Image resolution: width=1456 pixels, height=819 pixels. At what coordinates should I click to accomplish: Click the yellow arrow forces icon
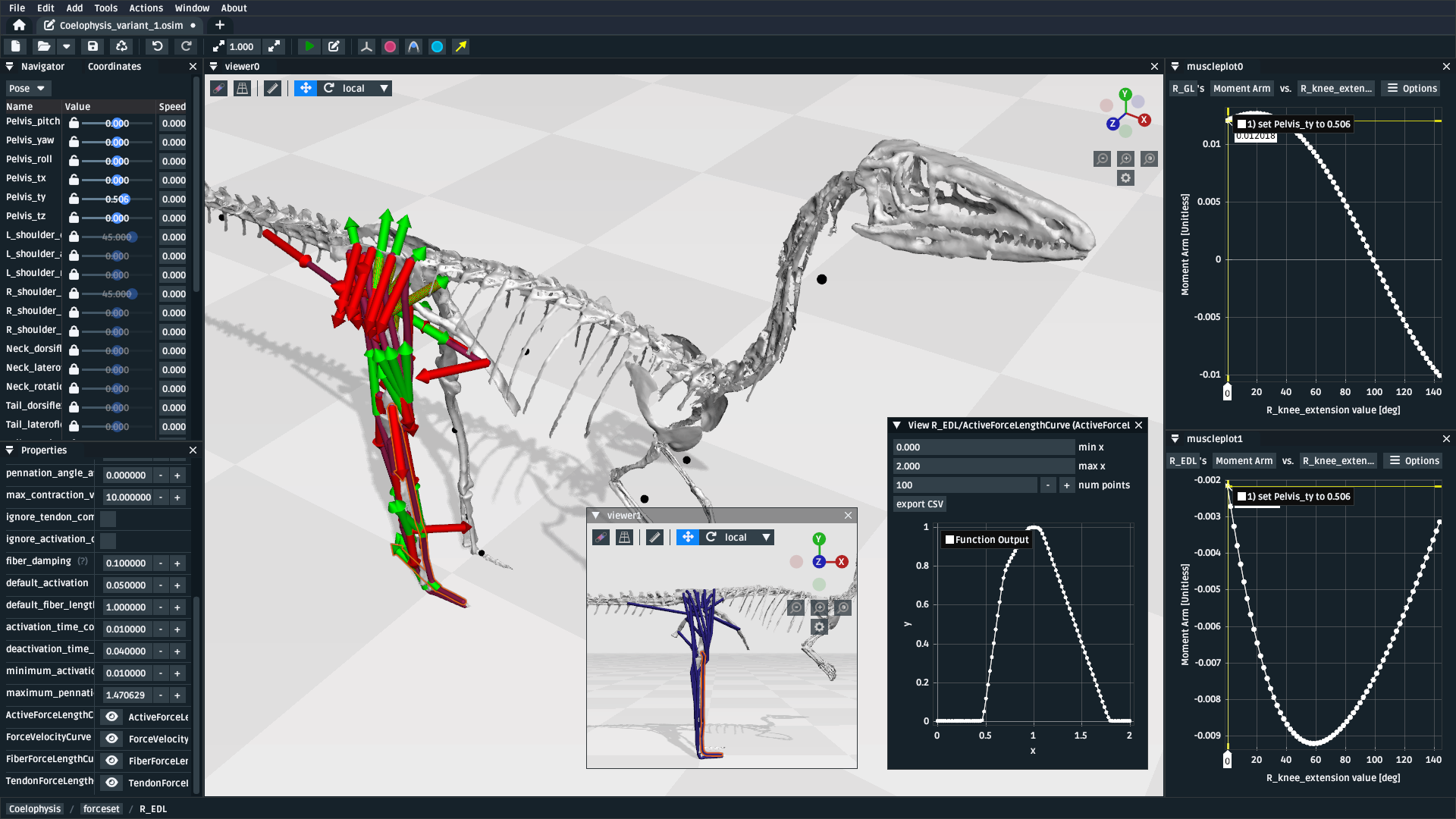(460, 47)
